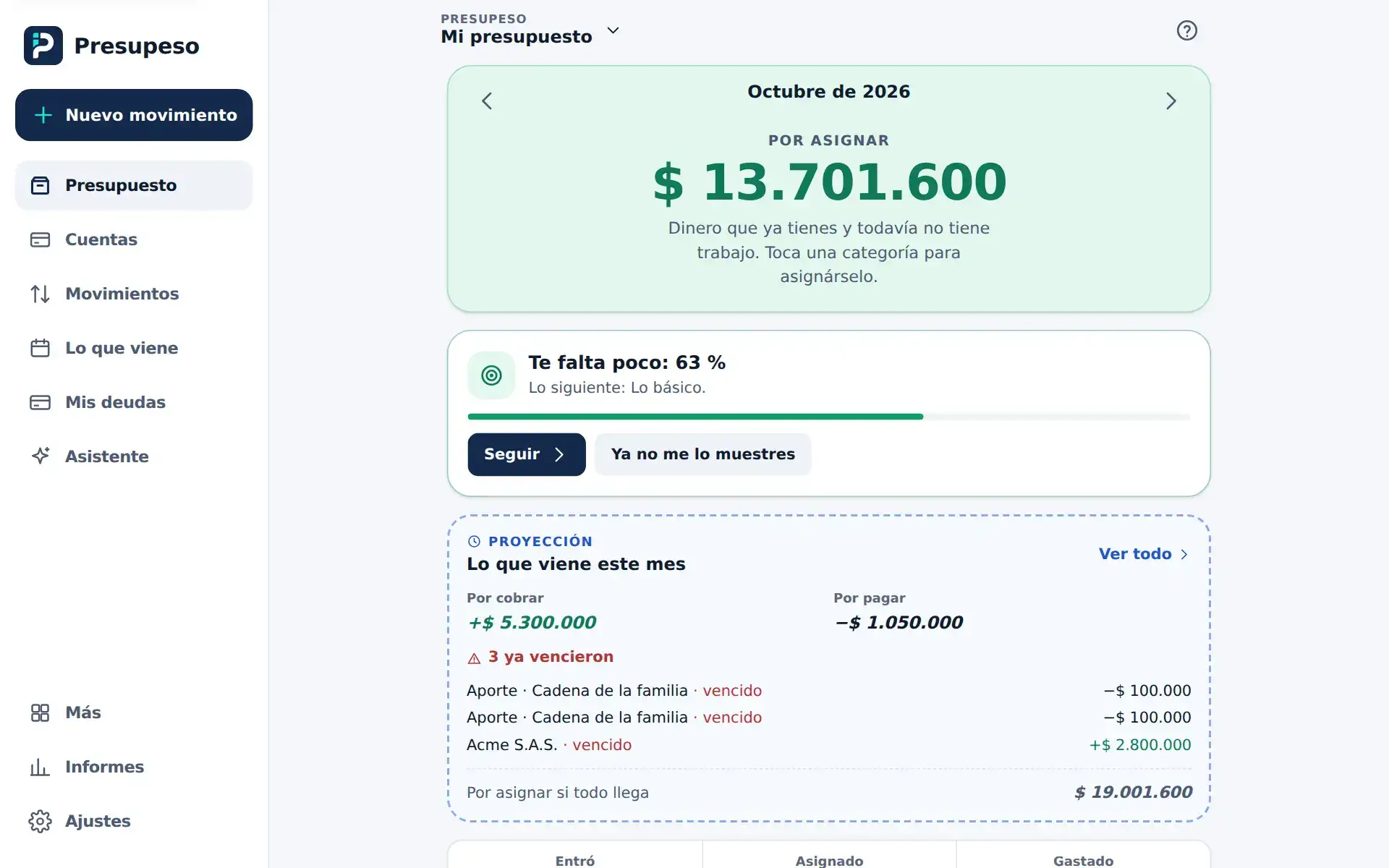Open the Presupuesto menu item

pyautogui.click(x=134, y=185)
